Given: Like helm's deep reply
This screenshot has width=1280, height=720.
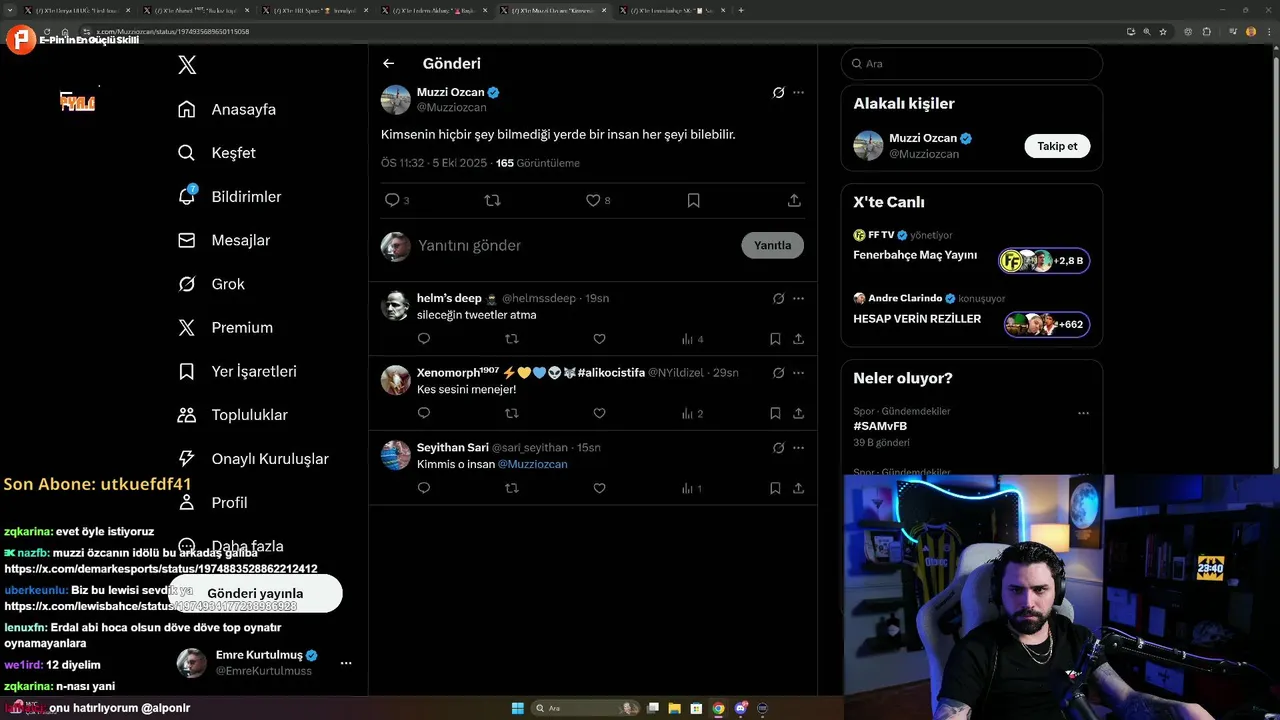Looking at the screenshot, I should (599, 339).
